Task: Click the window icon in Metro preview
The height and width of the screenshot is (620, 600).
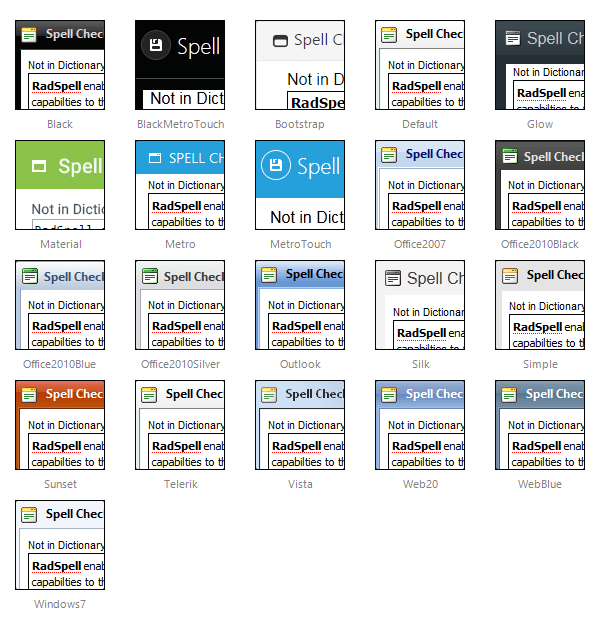Action: (155, 158)
